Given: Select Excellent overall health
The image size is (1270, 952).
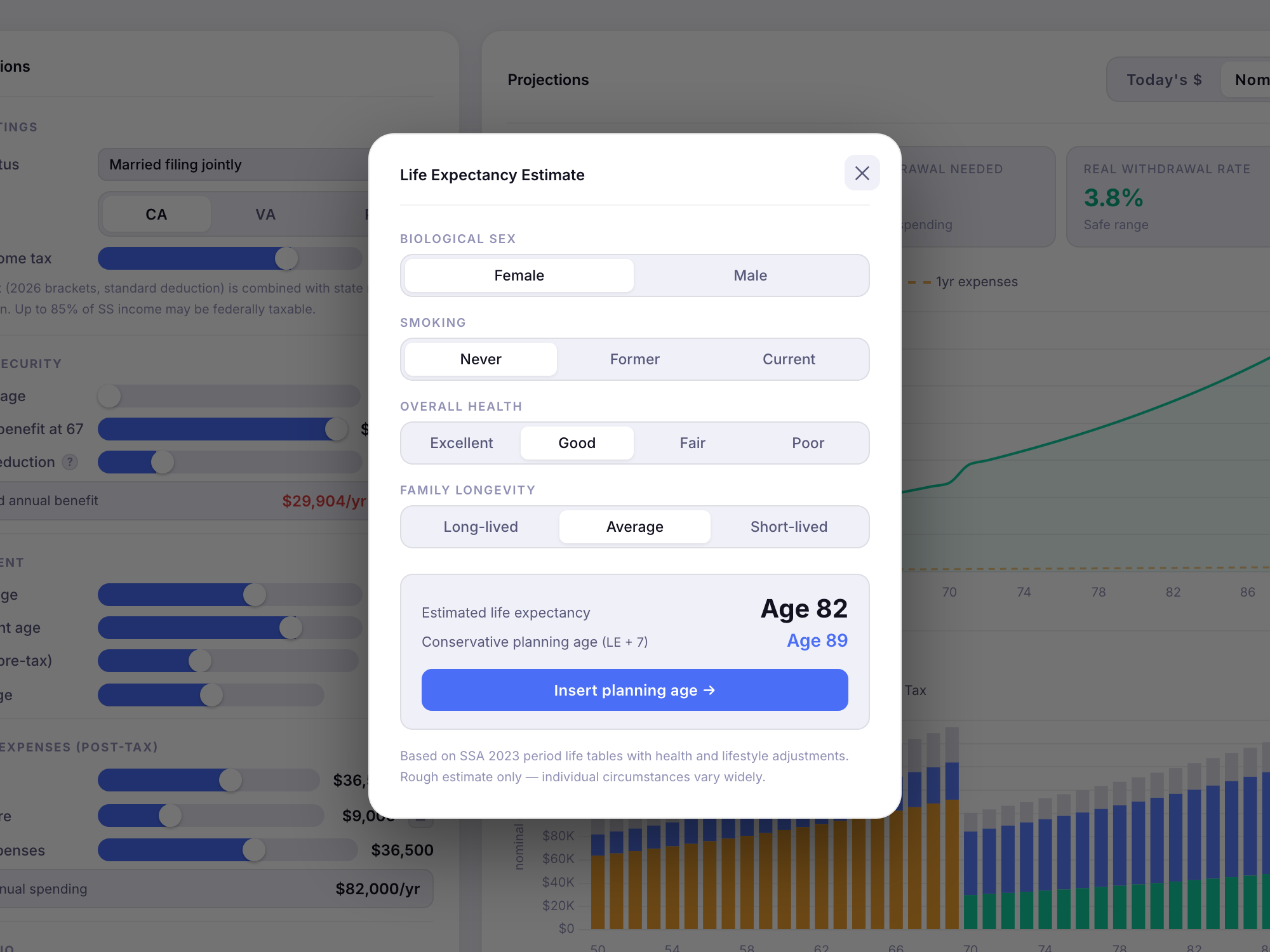Looking at the screenshot, I should [461, 443].
